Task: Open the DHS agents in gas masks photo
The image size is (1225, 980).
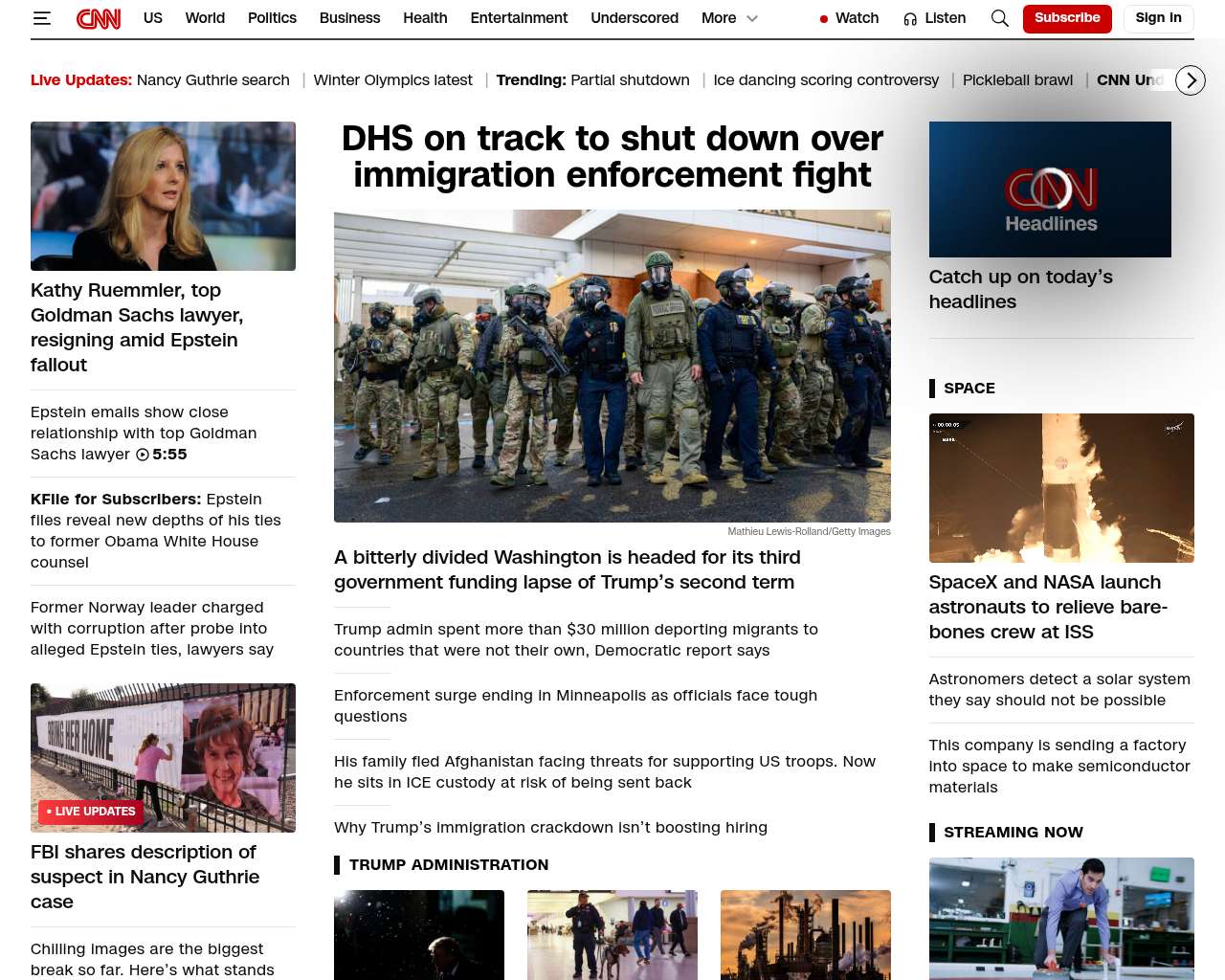Action: pyautogui.click(x=612, y=367)
